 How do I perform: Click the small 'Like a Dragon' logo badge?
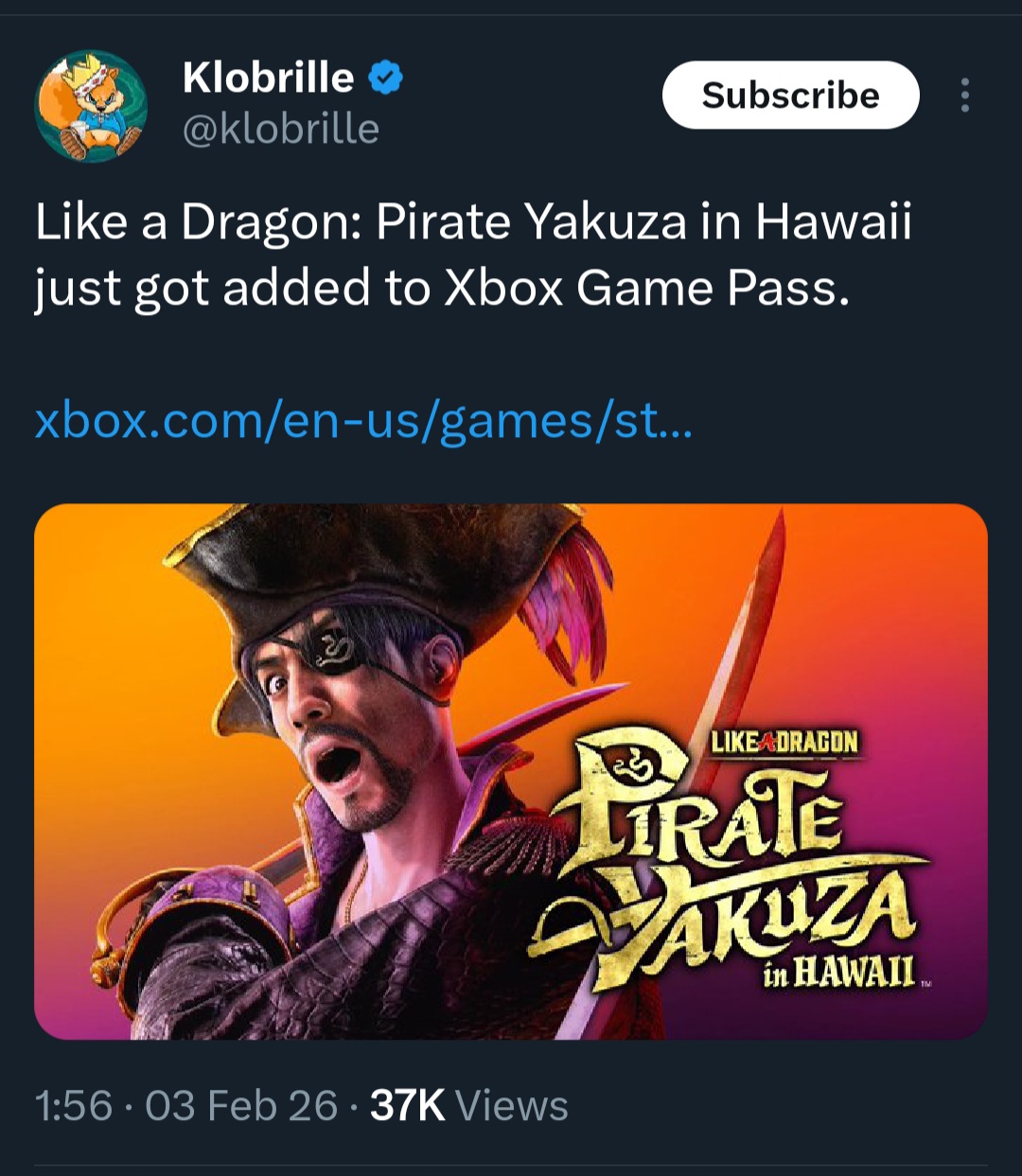coord(784,743)
